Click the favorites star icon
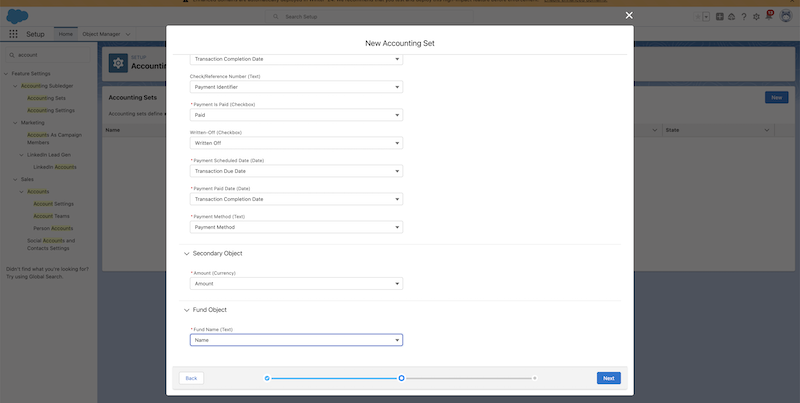Viewport: 800px width, 403px height. point(697,17)
